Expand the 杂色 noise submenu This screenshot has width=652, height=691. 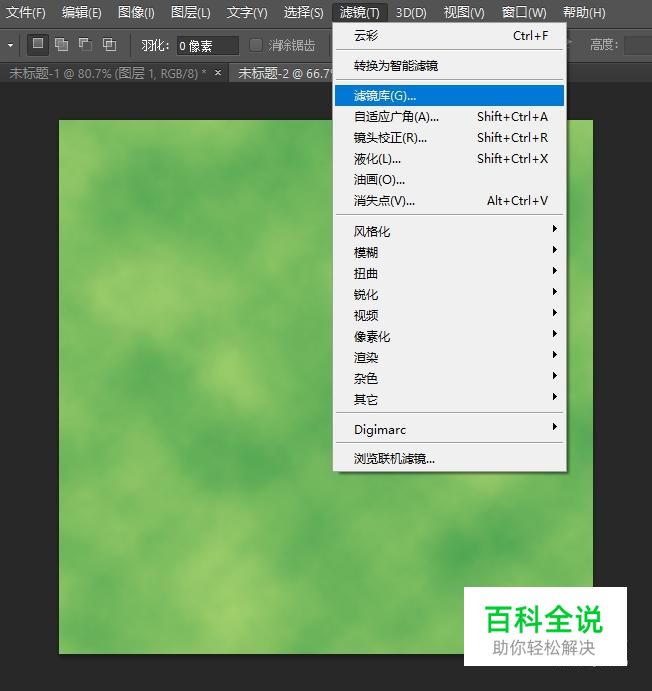(x=449, y=378)
